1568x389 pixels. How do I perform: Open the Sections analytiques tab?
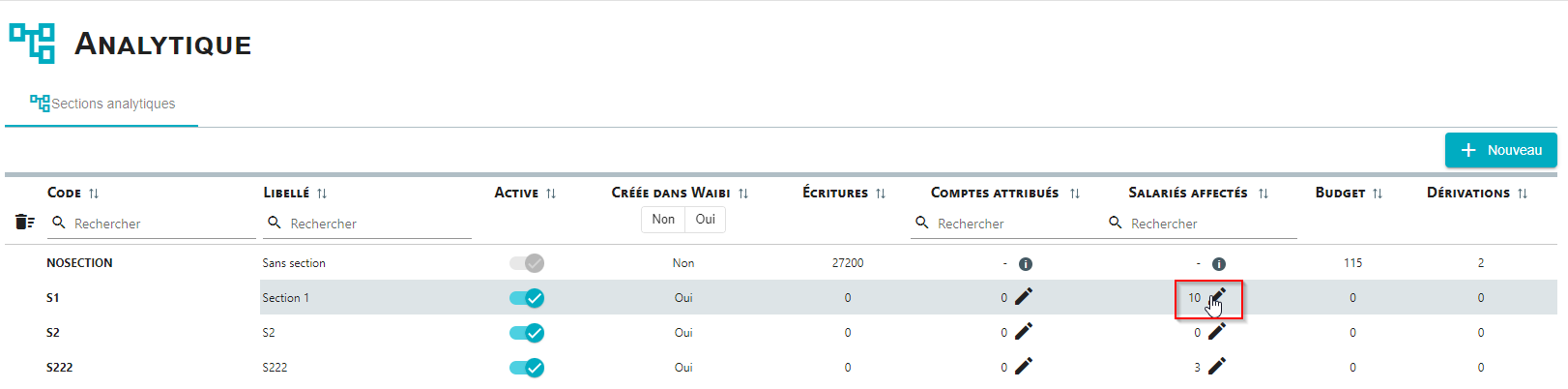pos(102,104)
